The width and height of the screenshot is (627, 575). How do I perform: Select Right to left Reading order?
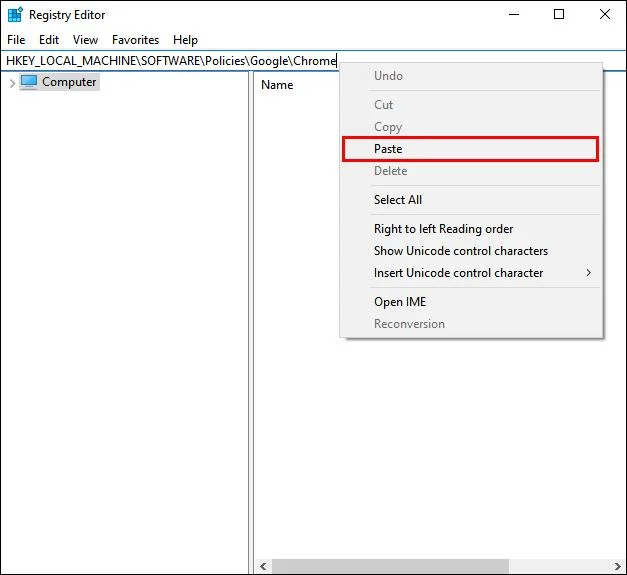470,229
